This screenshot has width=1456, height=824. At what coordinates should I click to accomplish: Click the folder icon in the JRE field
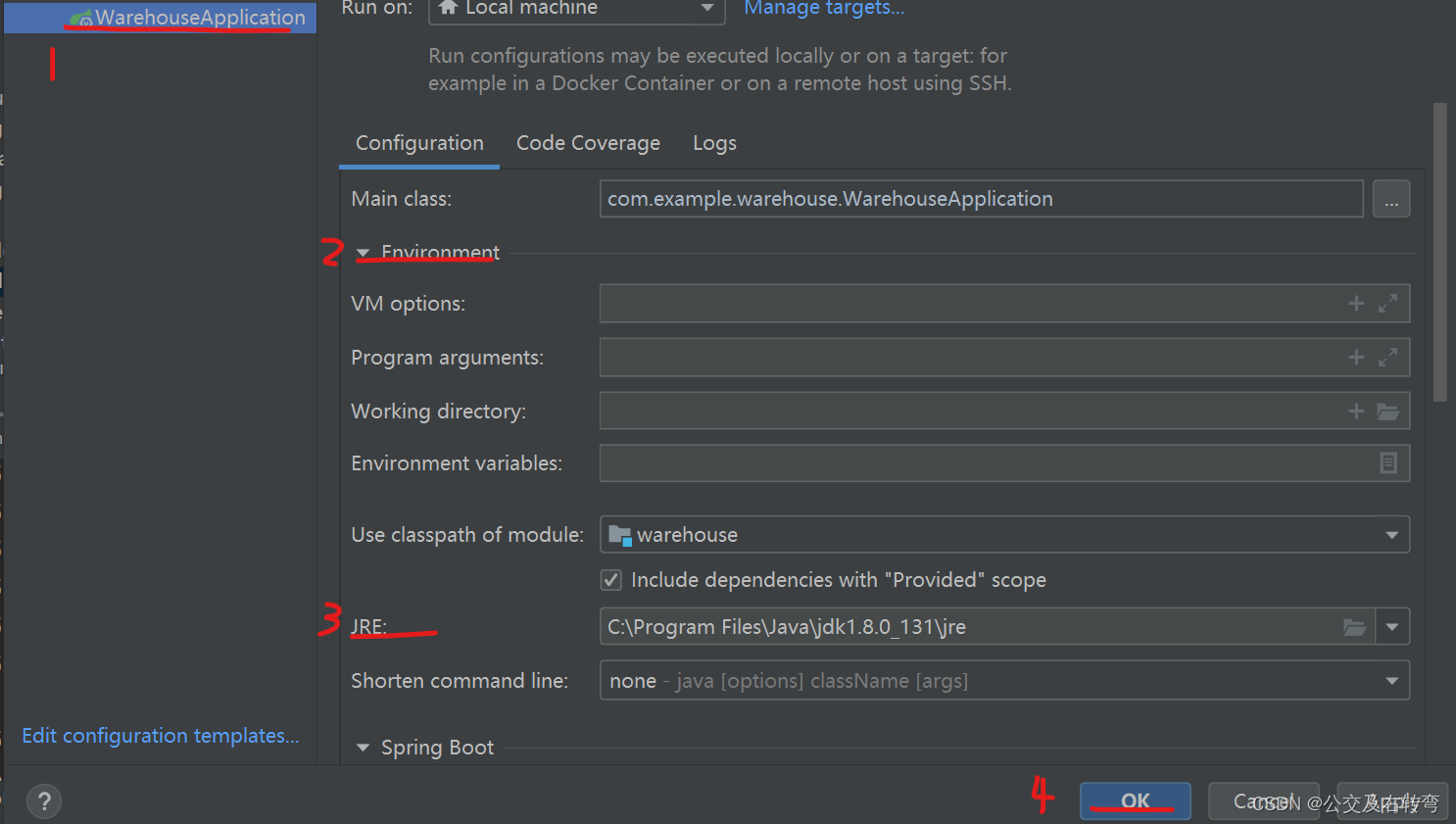pyautogui.click(x=1355, y=626)
